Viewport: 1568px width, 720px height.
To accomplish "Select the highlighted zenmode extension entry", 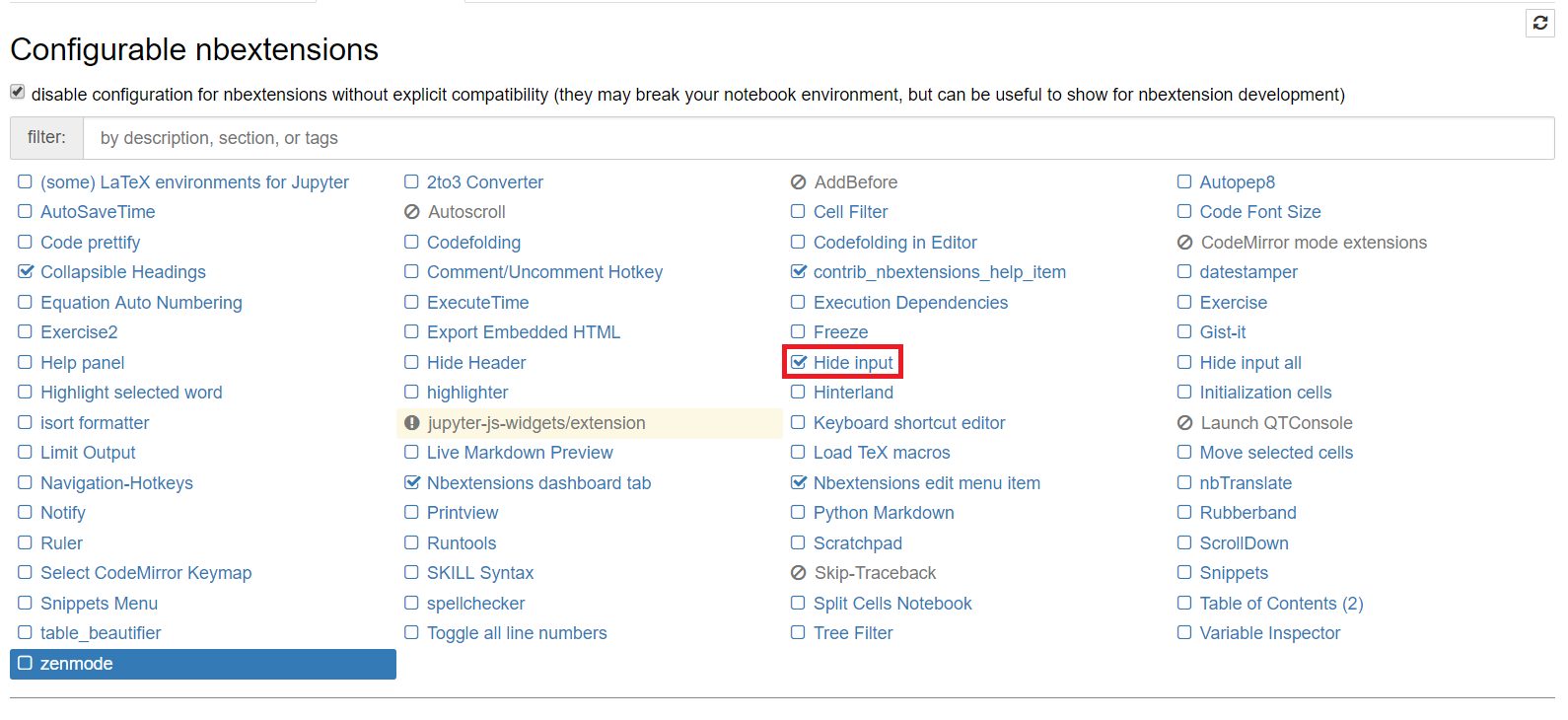I will click(x=202, y=664).
